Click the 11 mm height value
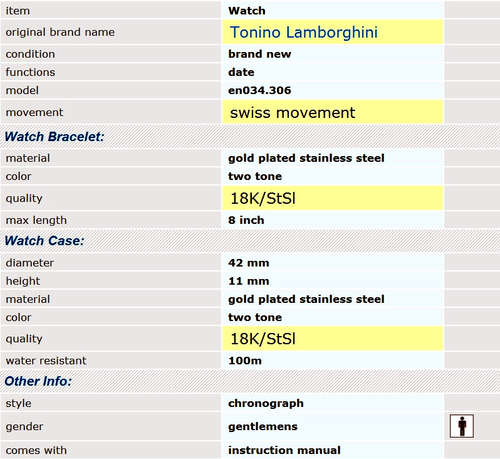 coord(249,281)
